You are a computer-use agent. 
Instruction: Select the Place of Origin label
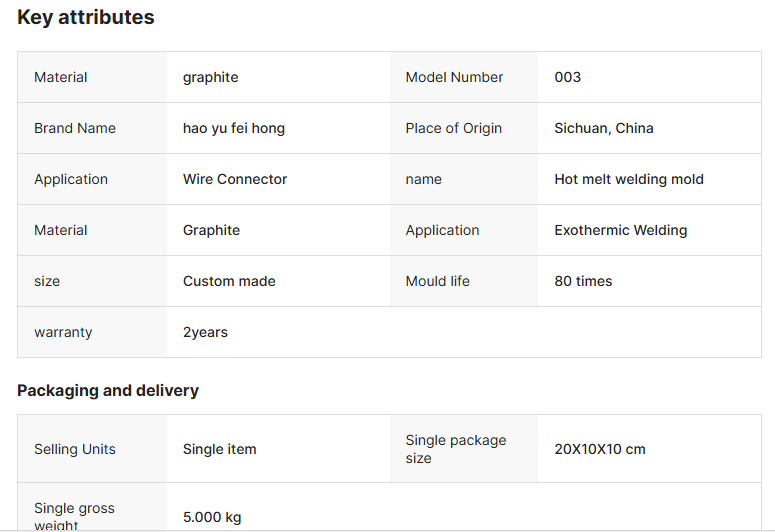point(454,128)
